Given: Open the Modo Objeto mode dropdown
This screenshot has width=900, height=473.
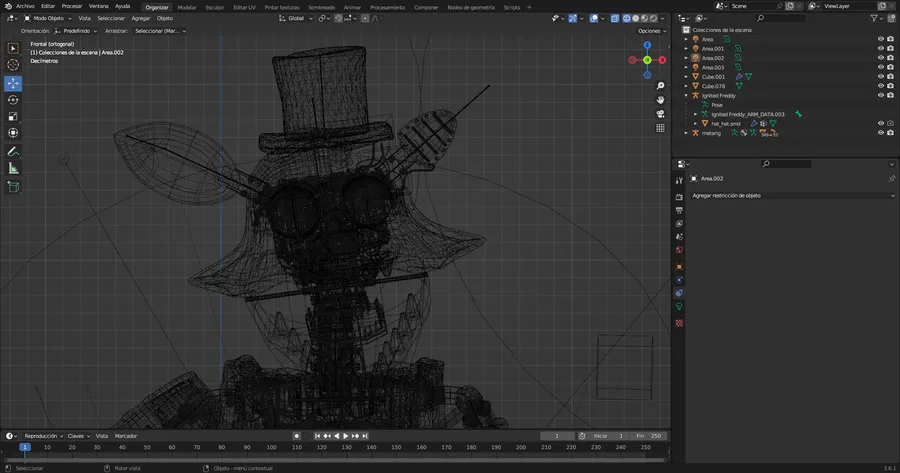Looking at the screenshot, I should (48, 18).
